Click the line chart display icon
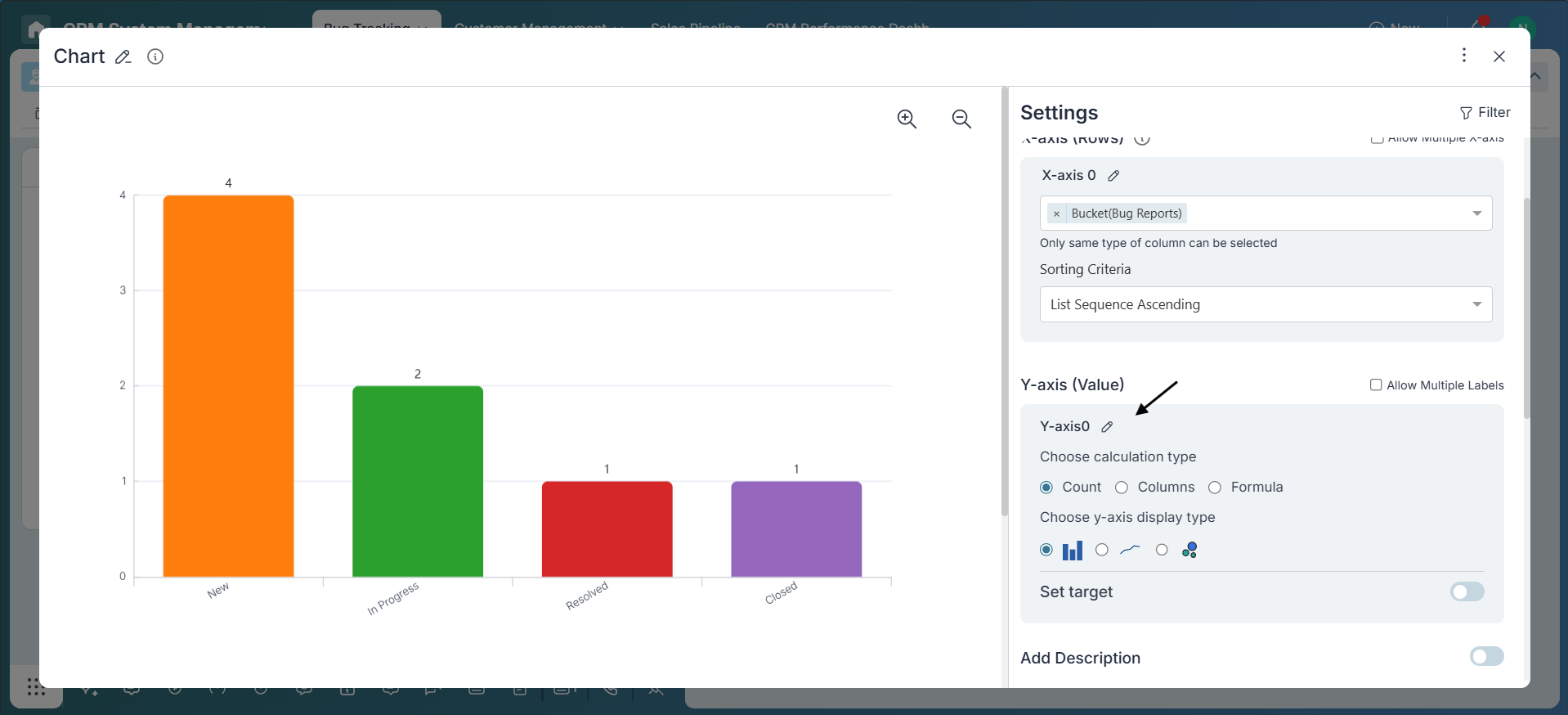The height and width of the screenshot is (715, 1568). click(1130, 550)
